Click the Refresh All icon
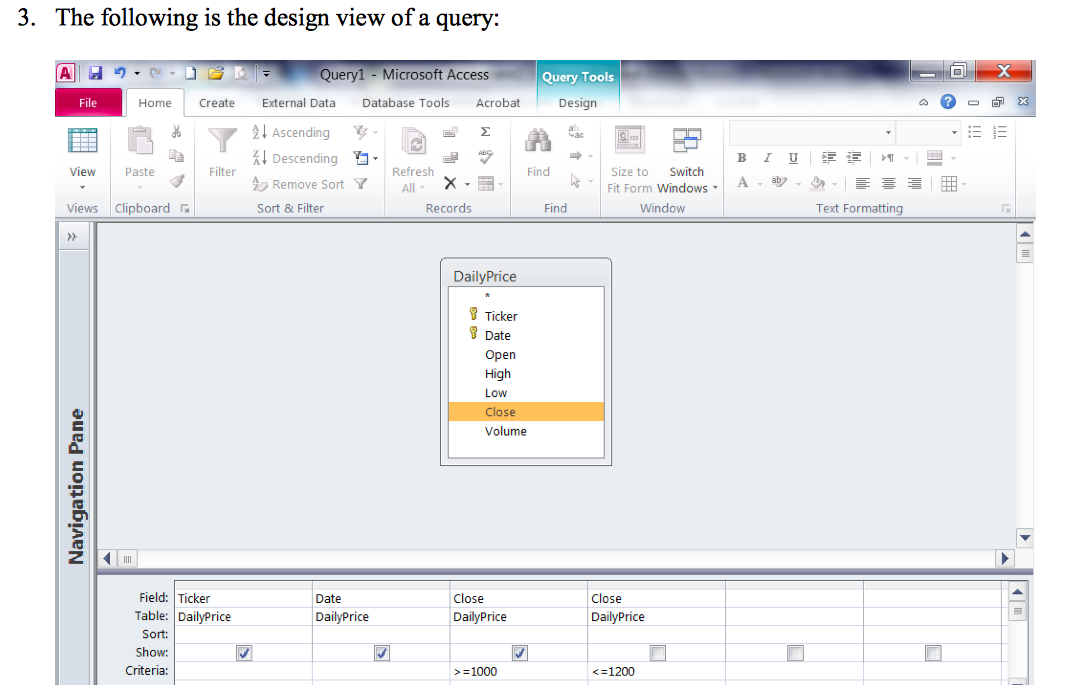The height and width of the screenshot is (685, 1073). [414, 142]
